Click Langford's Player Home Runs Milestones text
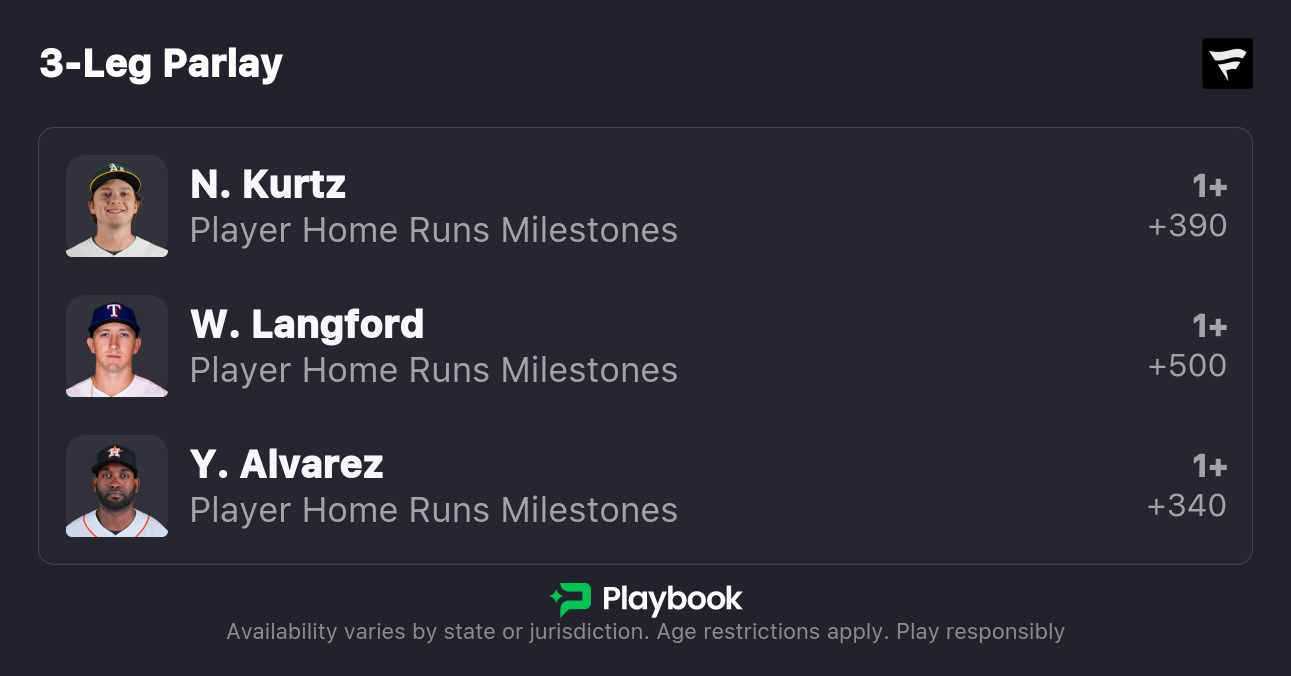The height and width of the screenshot is (676, 1291). (x=434, y=370)
